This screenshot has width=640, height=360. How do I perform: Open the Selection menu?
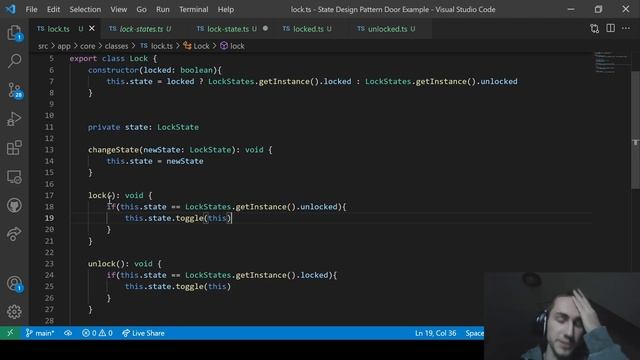[85, 9]
